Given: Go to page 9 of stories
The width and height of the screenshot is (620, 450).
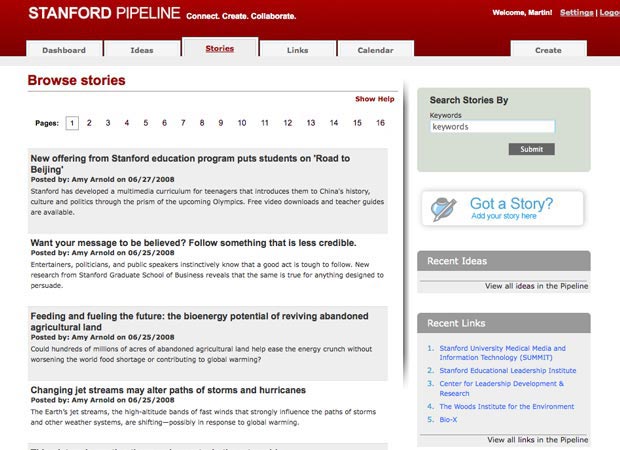Looking at the screenshot, I should (221, 123).
